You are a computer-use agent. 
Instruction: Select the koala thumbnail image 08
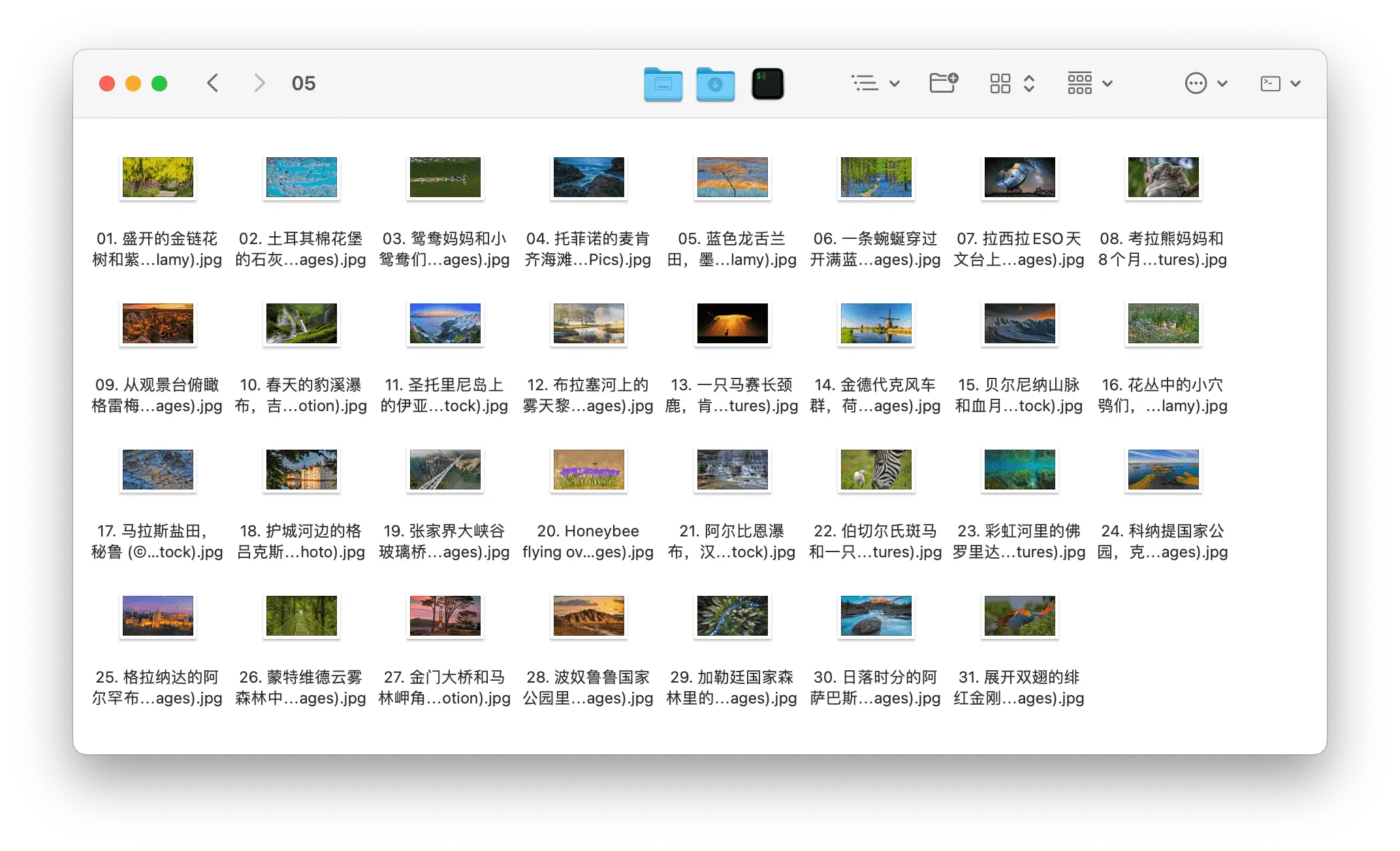click(1163, 177)
